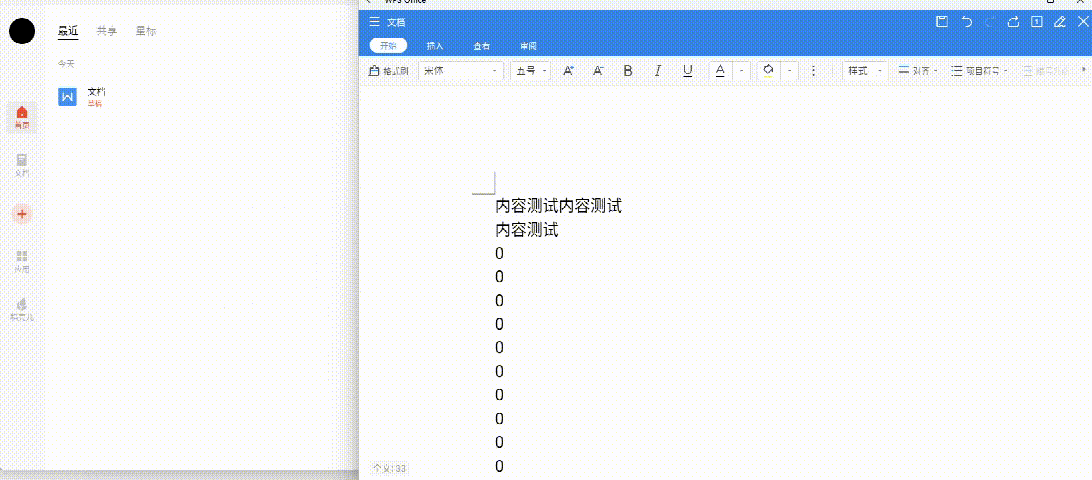Toggle bold formatting

point(627,70)
